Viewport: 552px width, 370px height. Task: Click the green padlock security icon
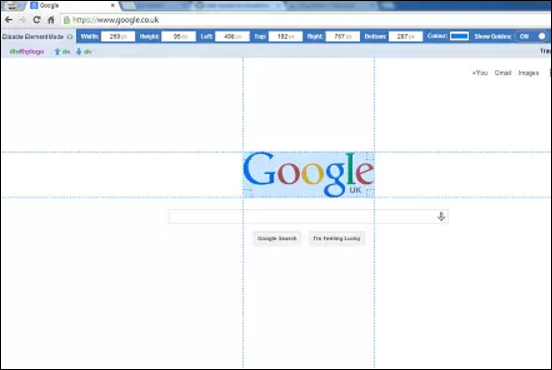coord(67,20)
